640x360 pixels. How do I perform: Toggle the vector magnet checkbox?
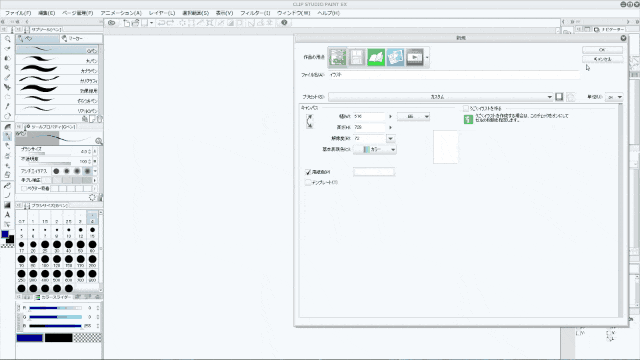point(24,189)
